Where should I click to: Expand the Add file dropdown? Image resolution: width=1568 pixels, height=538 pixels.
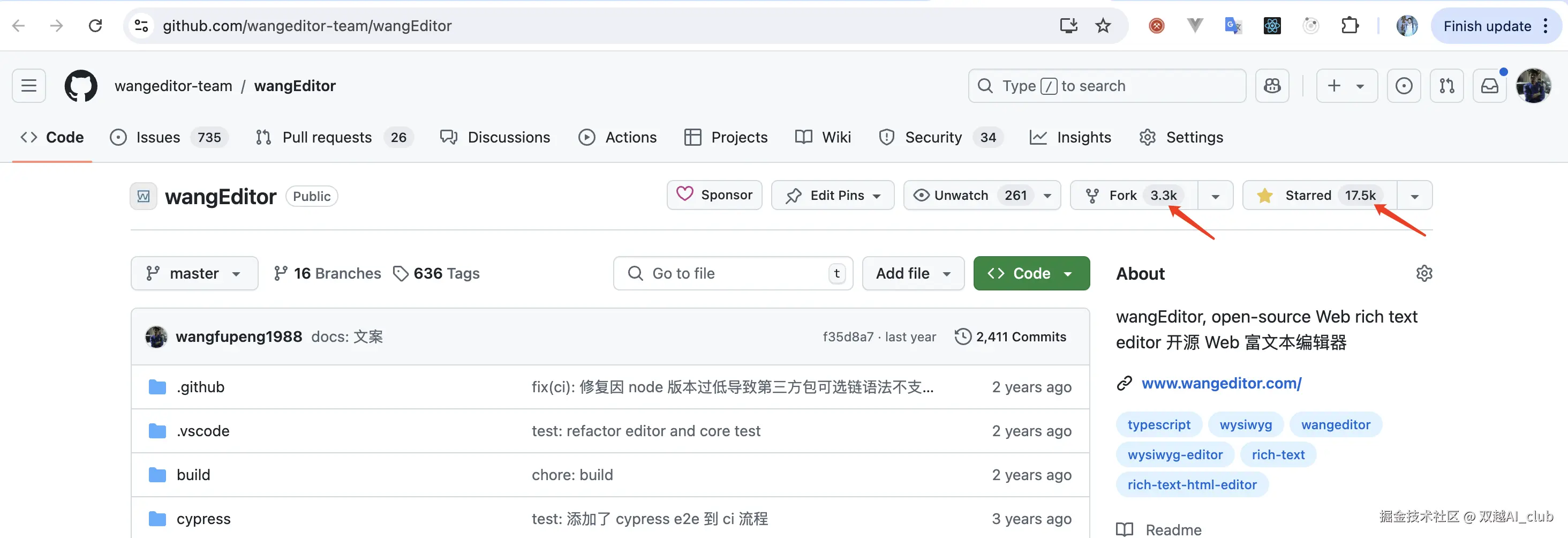pyautogui.click(x=913, y=273)
